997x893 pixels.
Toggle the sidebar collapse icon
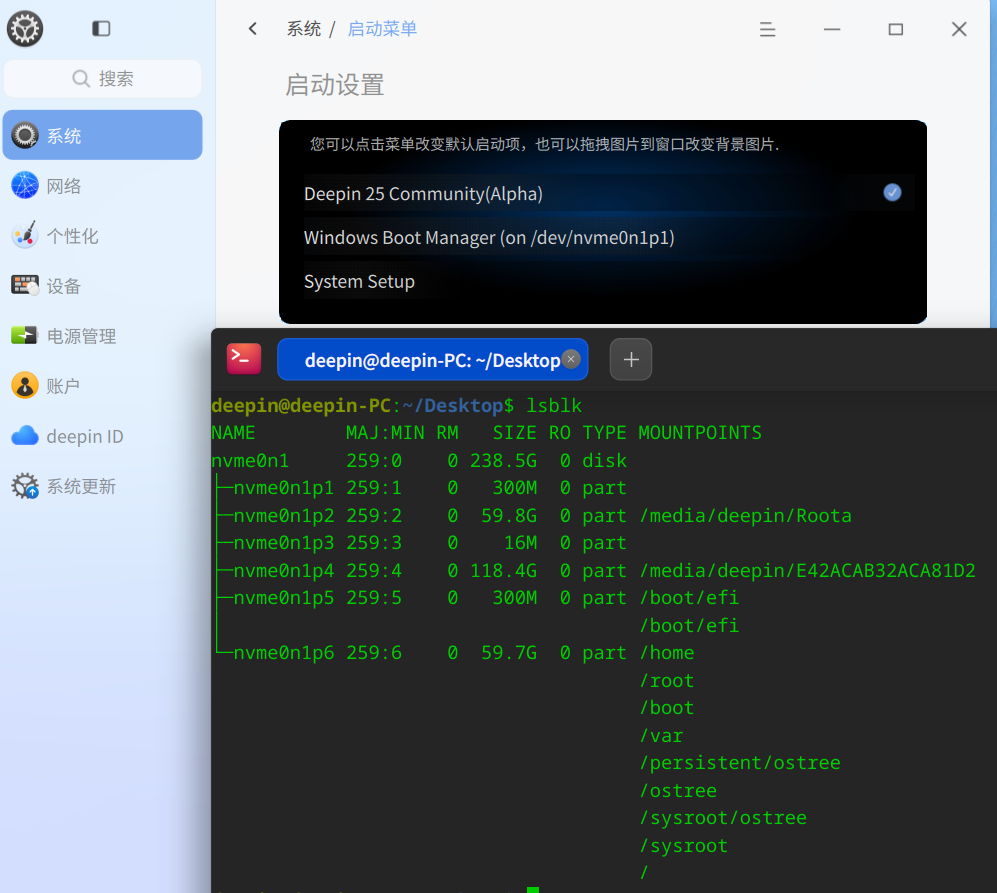[x=101, y=29]
